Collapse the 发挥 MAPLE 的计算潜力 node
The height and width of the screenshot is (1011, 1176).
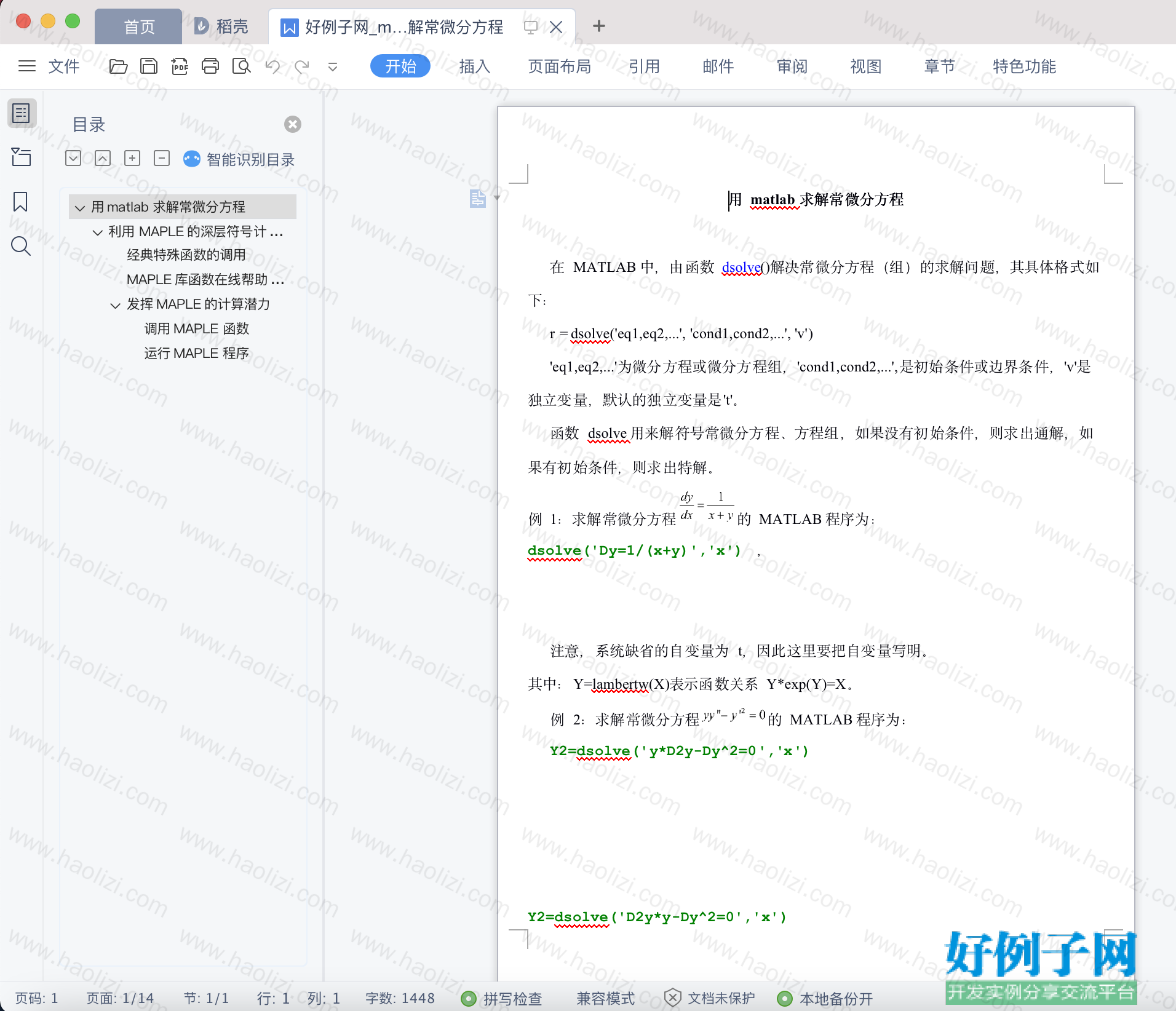tap(115, 305)
